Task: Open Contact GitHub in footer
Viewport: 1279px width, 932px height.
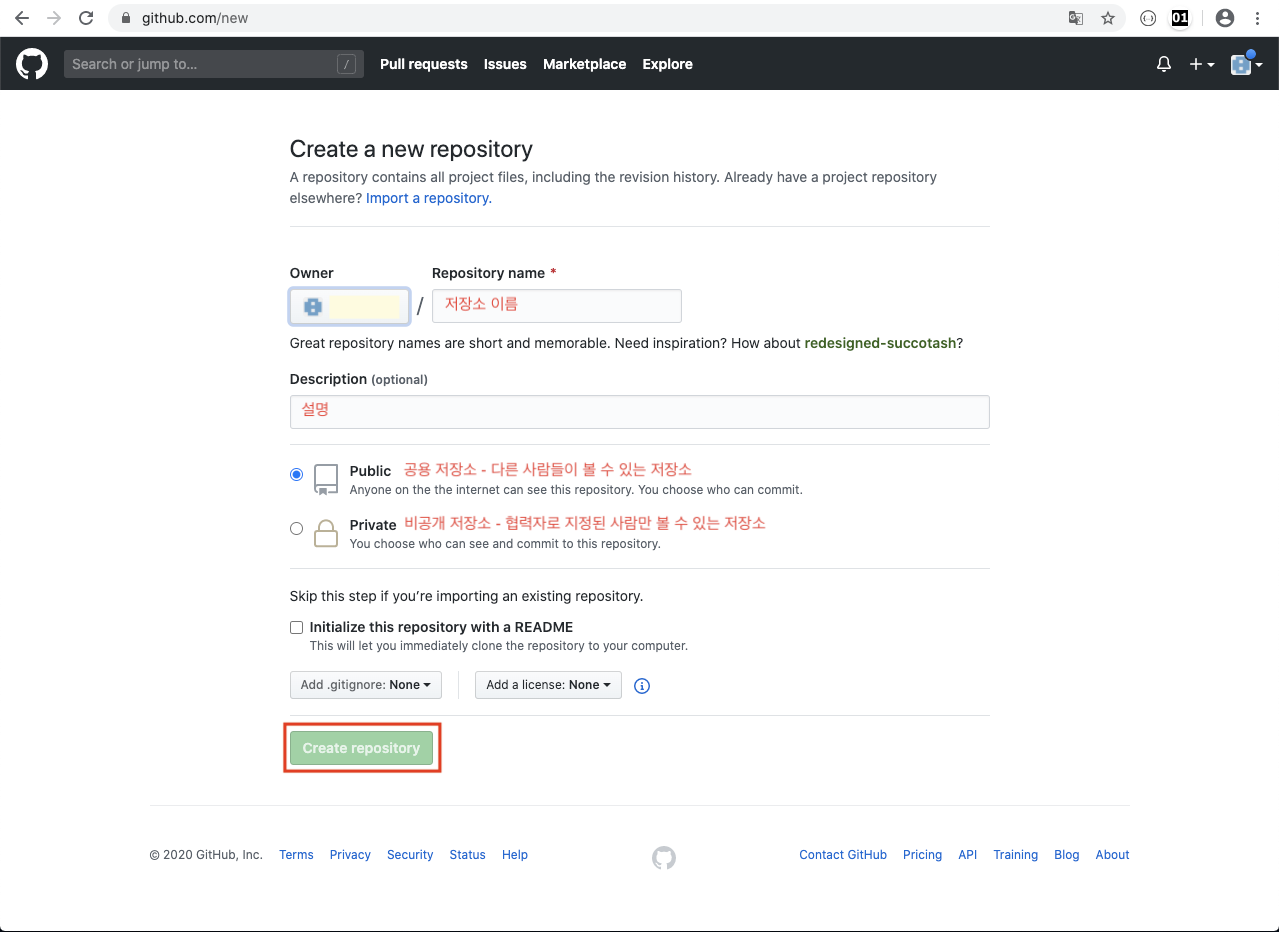Action: pyautogui.click(x=843, y=855)
